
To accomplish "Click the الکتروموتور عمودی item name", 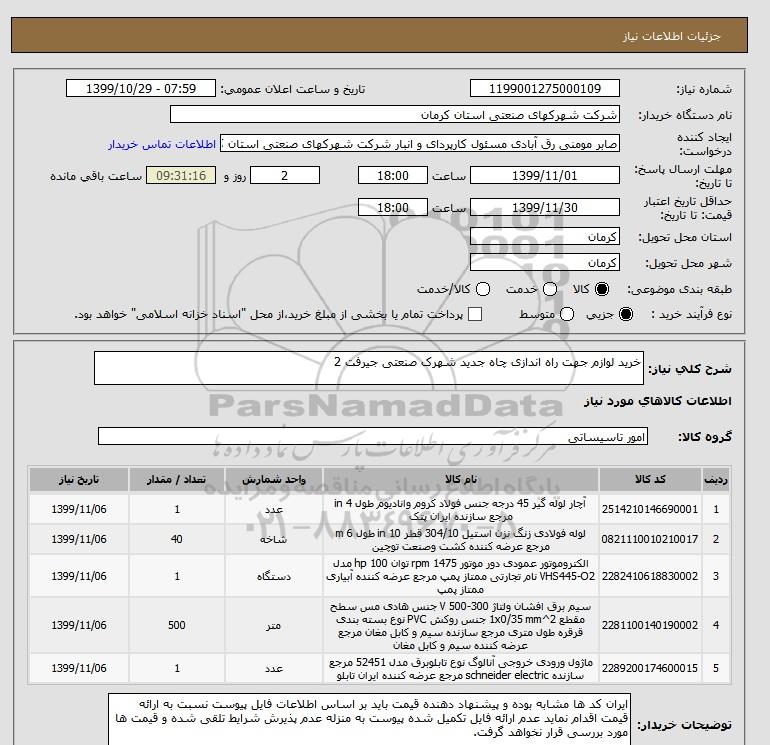I will pyautogui.click(x=461, y=576).
